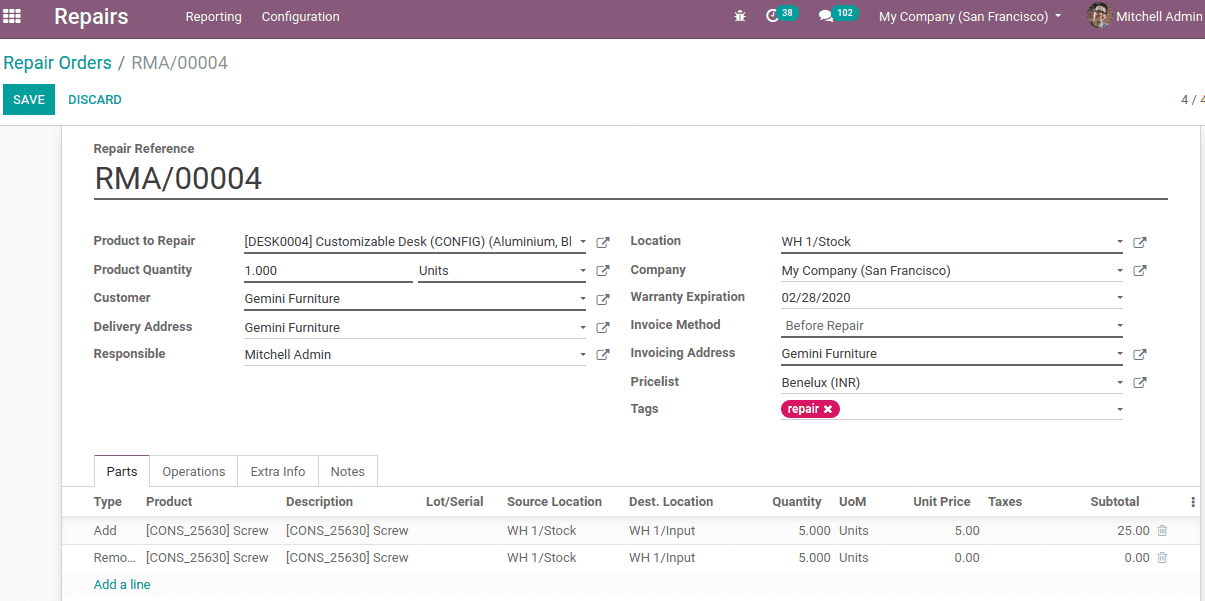
Task: Click Lot/Serial column header
Action: (x=455, y=502)
